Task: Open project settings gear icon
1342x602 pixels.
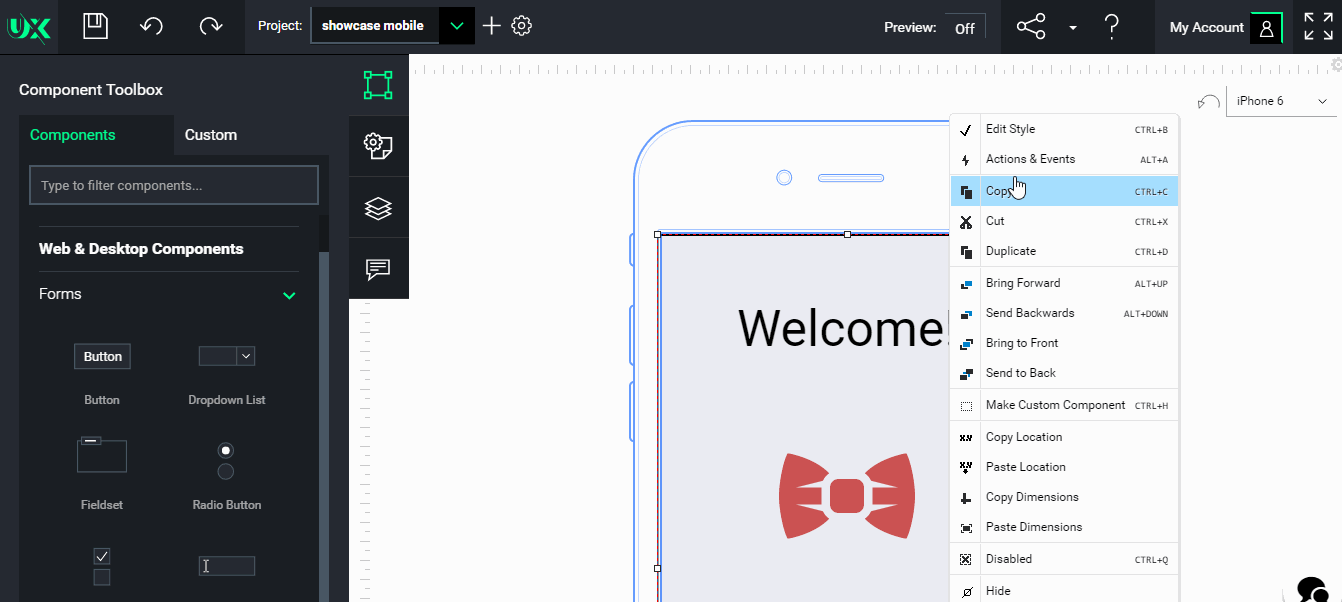Action: point(521,26)
